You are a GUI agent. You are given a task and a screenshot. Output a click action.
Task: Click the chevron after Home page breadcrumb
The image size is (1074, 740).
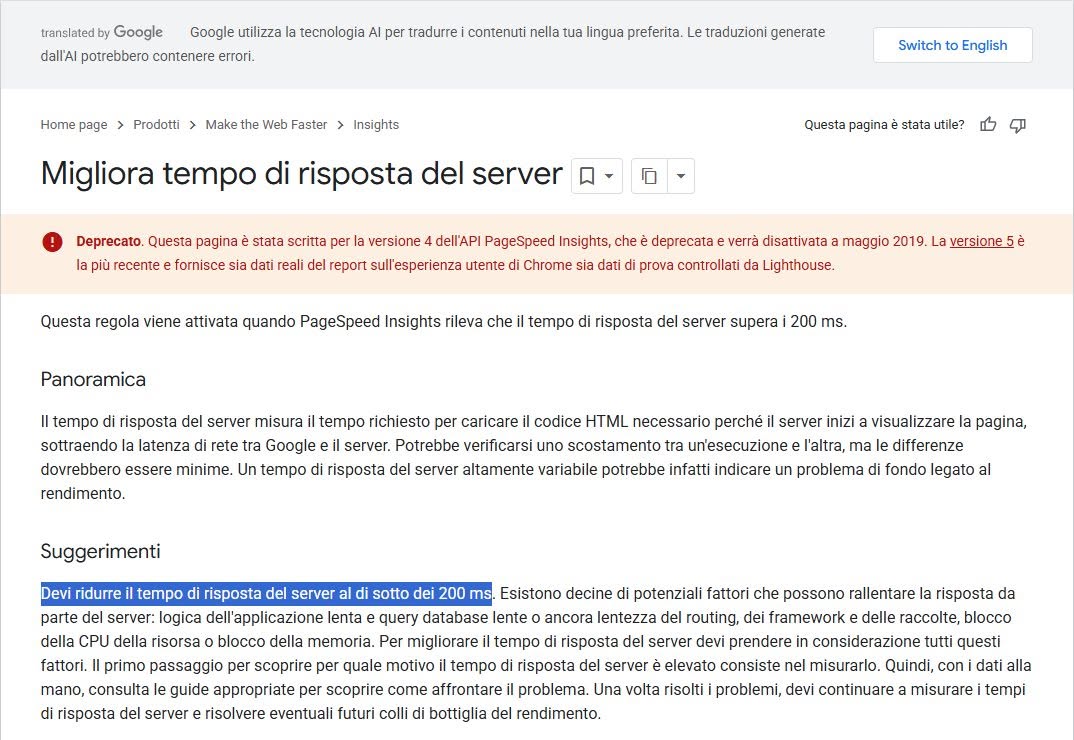121,125
